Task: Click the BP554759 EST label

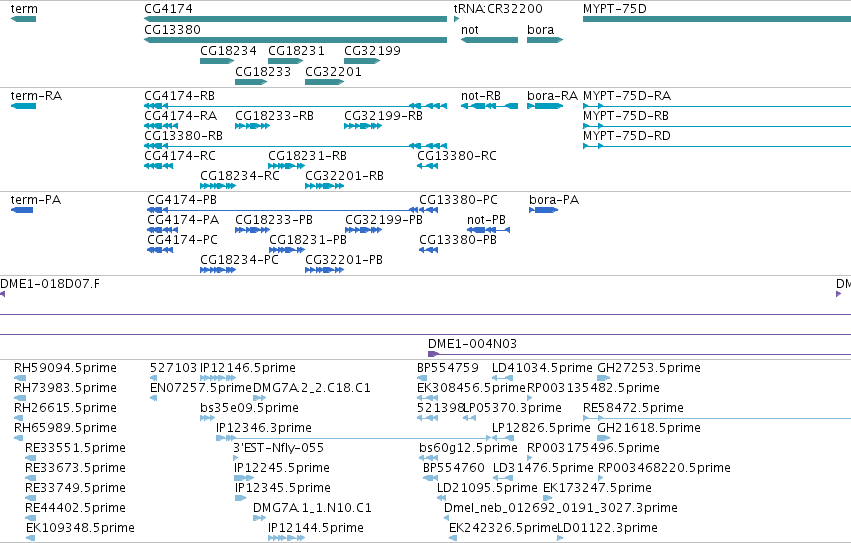Action: point(448,368)
